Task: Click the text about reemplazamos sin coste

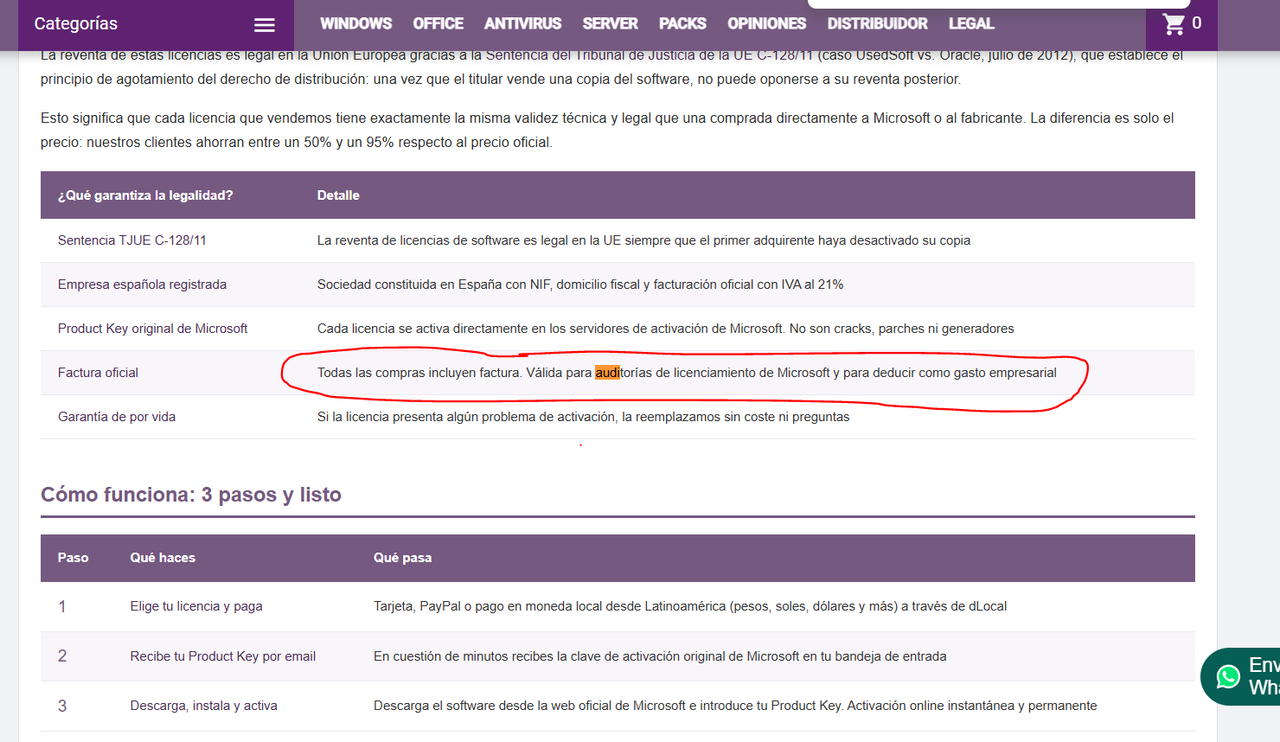Action: 583,416
